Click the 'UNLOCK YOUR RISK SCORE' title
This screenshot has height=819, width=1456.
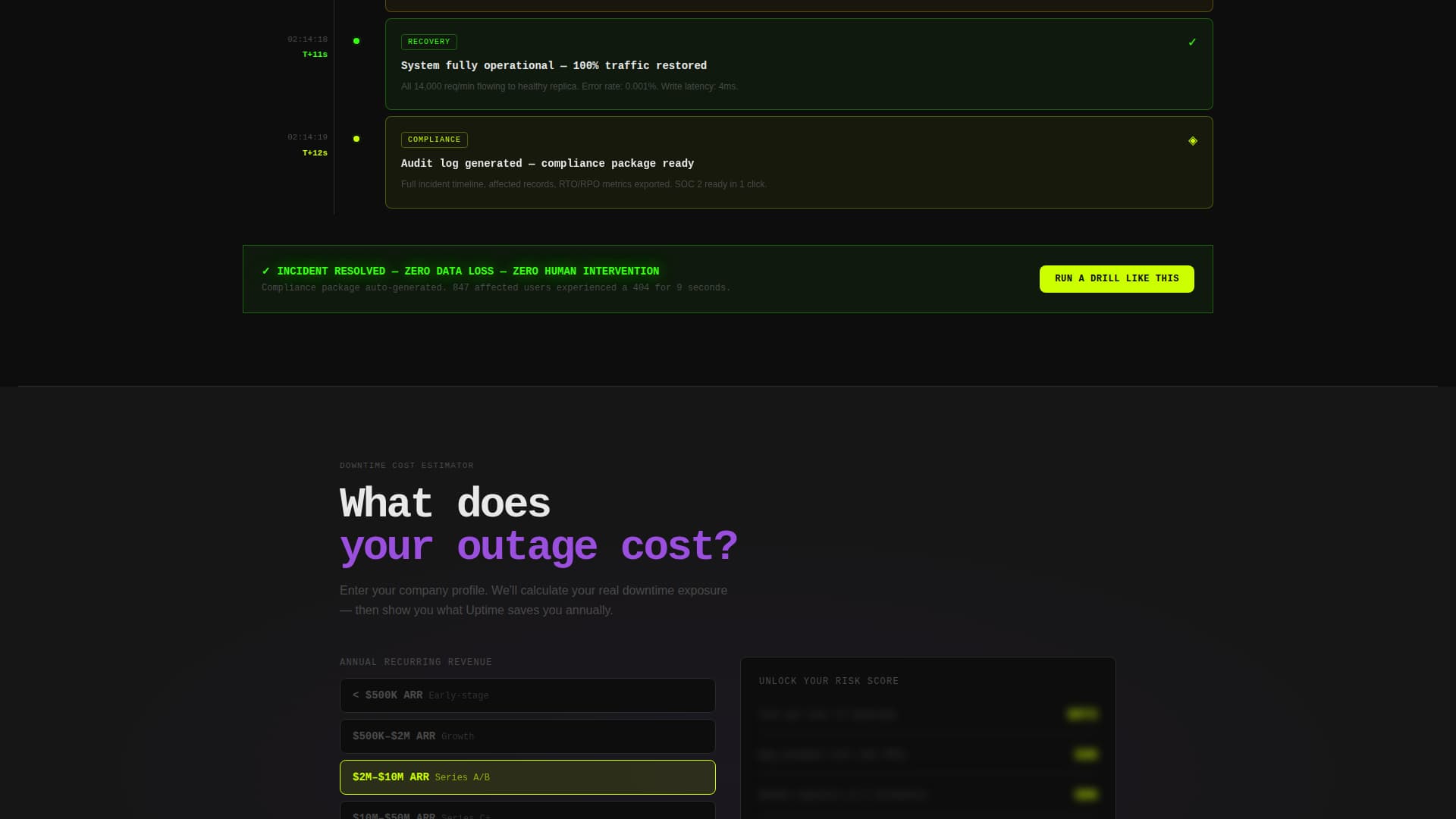coord(829,682)
